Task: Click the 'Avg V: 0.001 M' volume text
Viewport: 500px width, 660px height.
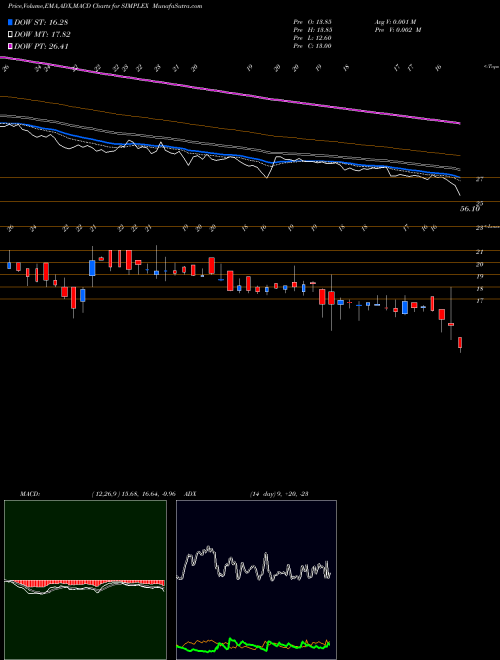Action: [397, 22]
